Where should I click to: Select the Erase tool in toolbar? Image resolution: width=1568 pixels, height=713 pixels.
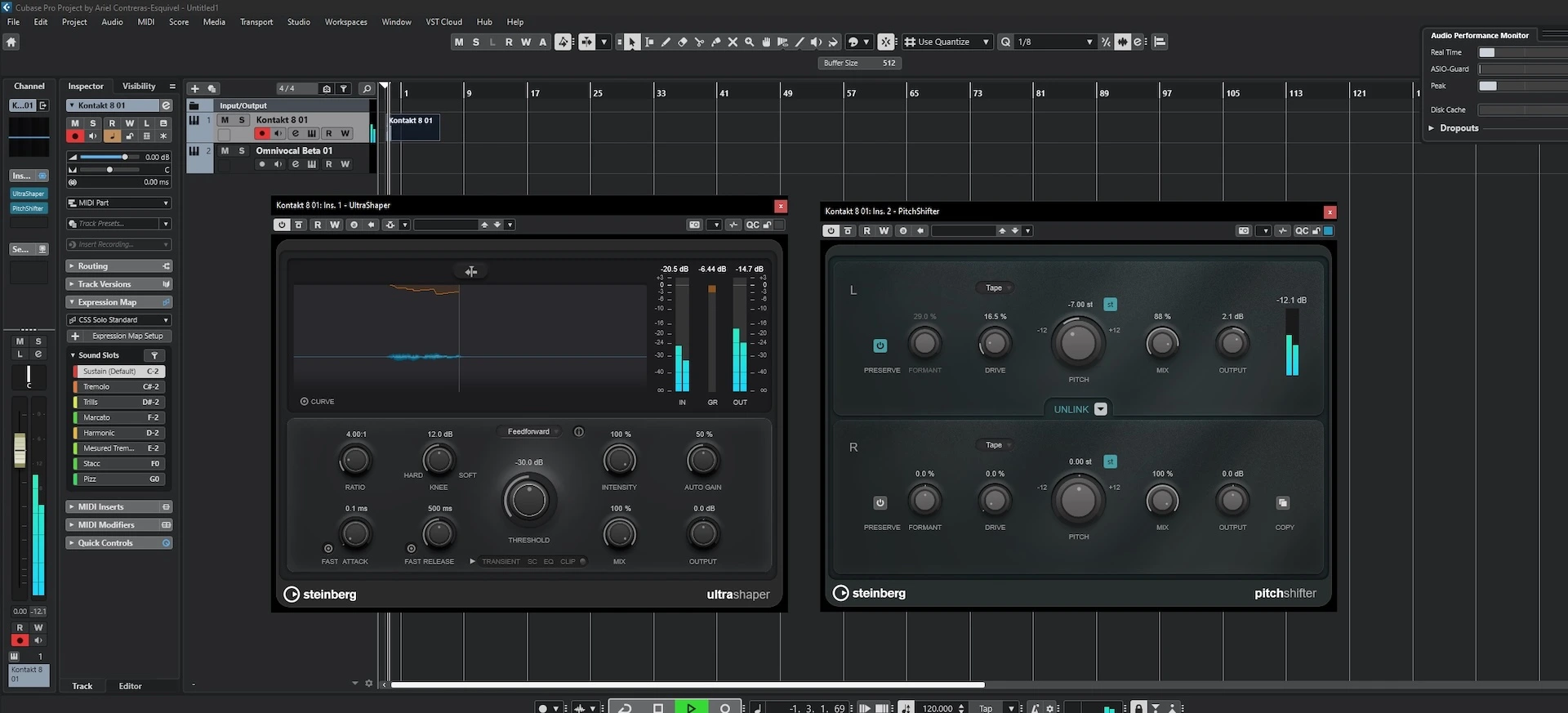point(683,42)
